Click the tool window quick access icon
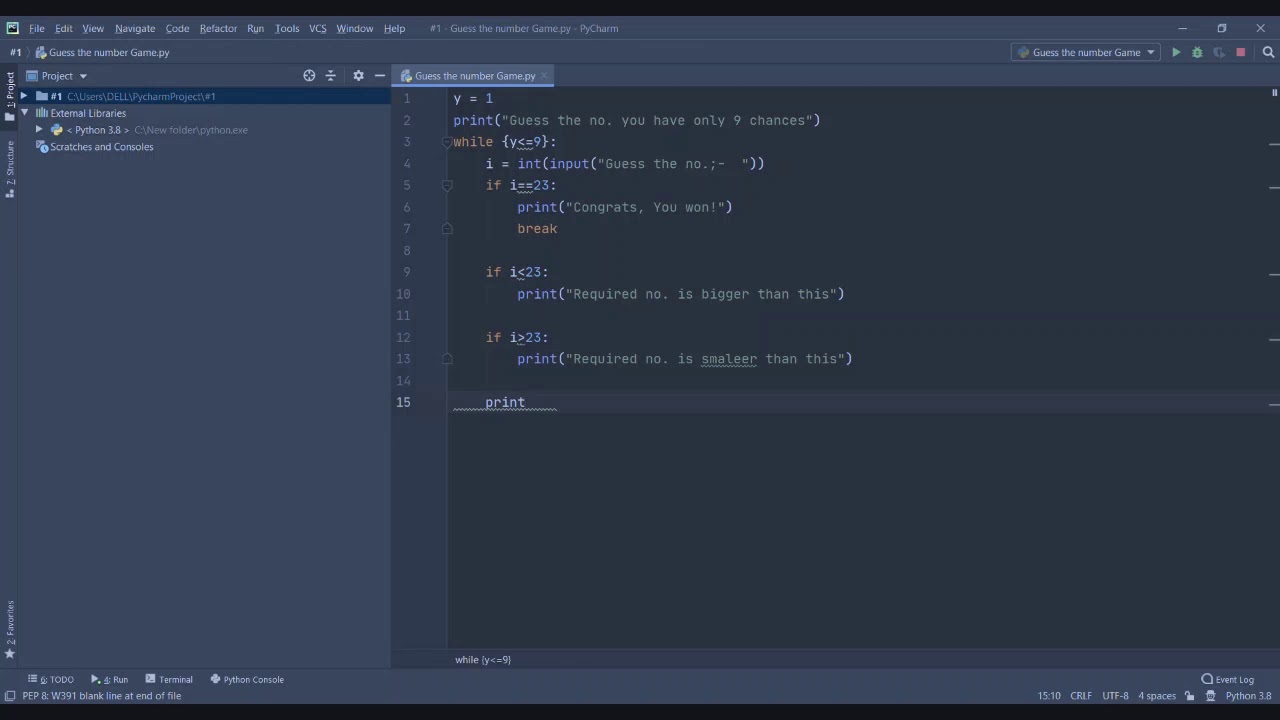The width and height of the screenshot is (1280, 720). [9, 695]
